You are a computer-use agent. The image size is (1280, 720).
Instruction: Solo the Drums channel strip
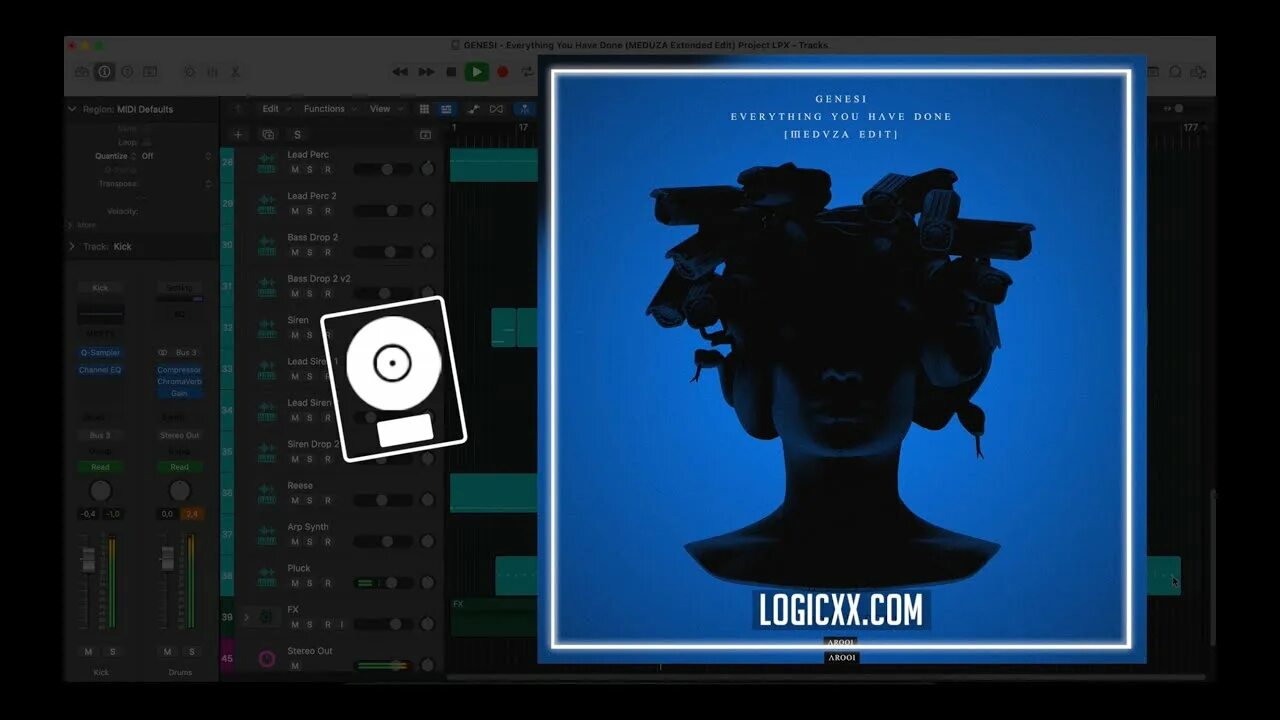[x=190, y=652]
